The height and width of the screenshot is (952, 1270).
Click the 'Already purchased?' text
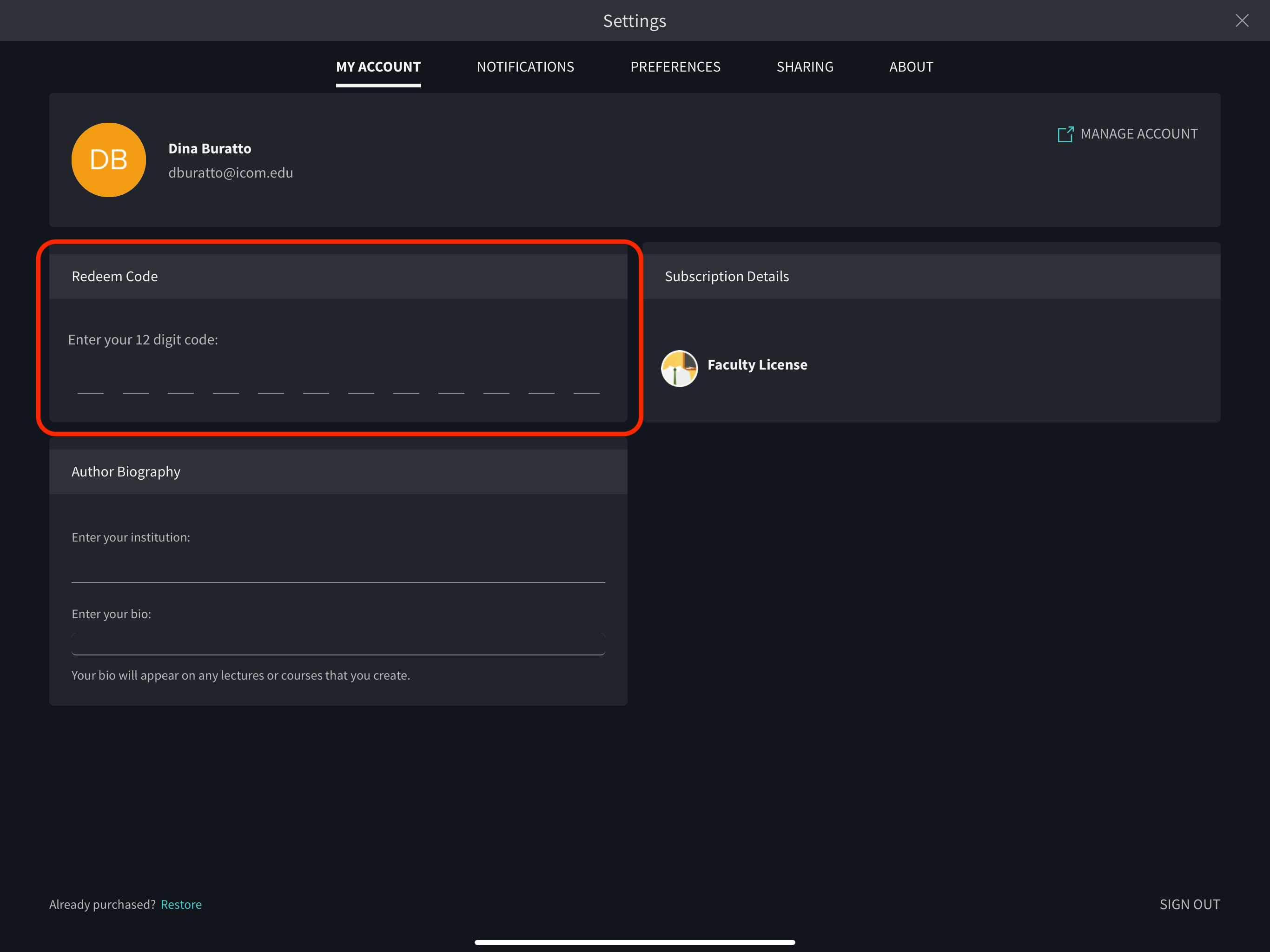102,904
